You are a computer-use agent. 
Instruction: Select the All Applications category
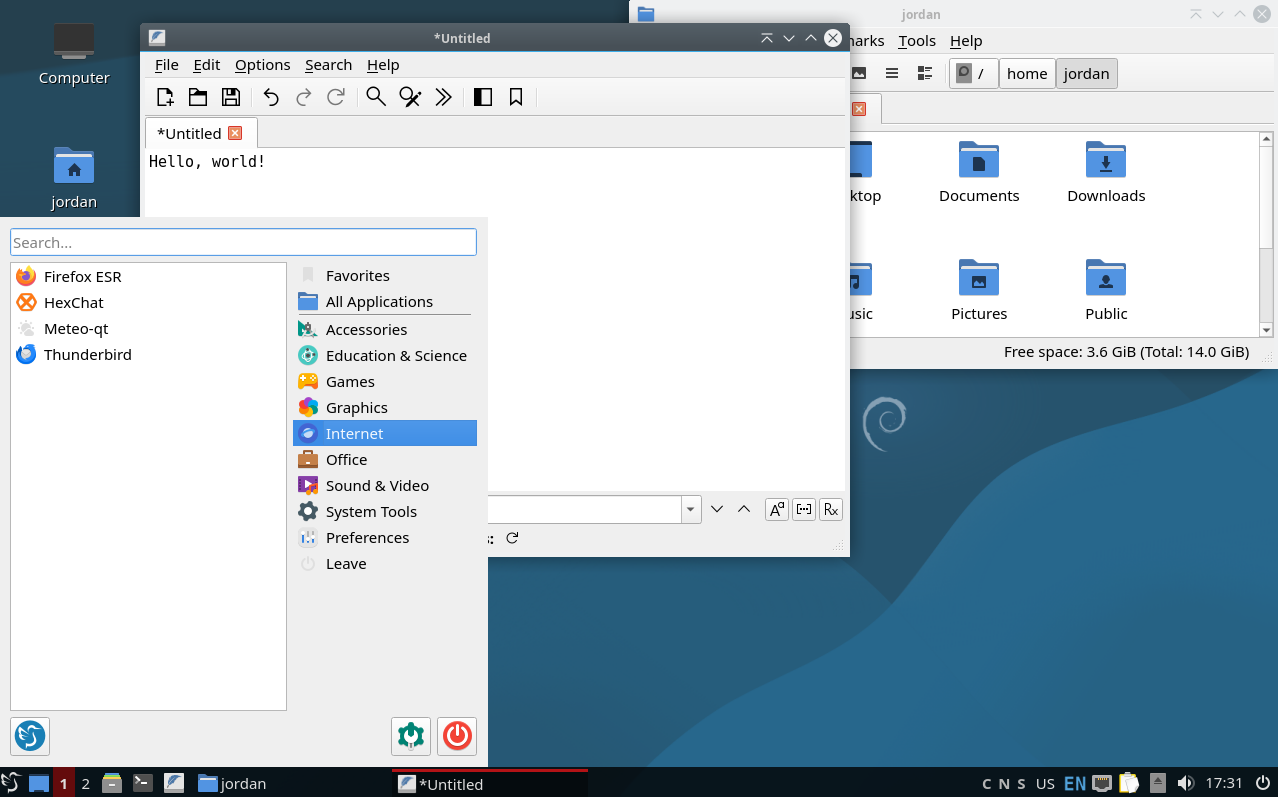[384, 301]
